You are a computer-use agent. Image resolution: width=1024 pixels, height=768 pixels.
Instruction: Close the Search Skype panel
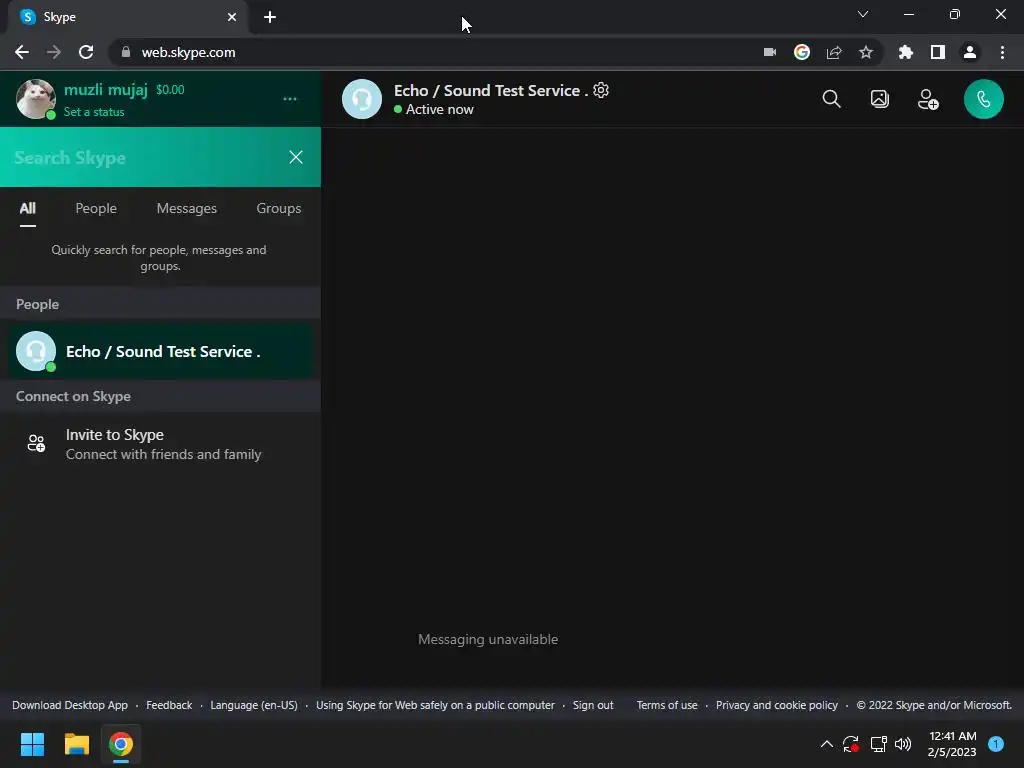[x=296, y=157]
